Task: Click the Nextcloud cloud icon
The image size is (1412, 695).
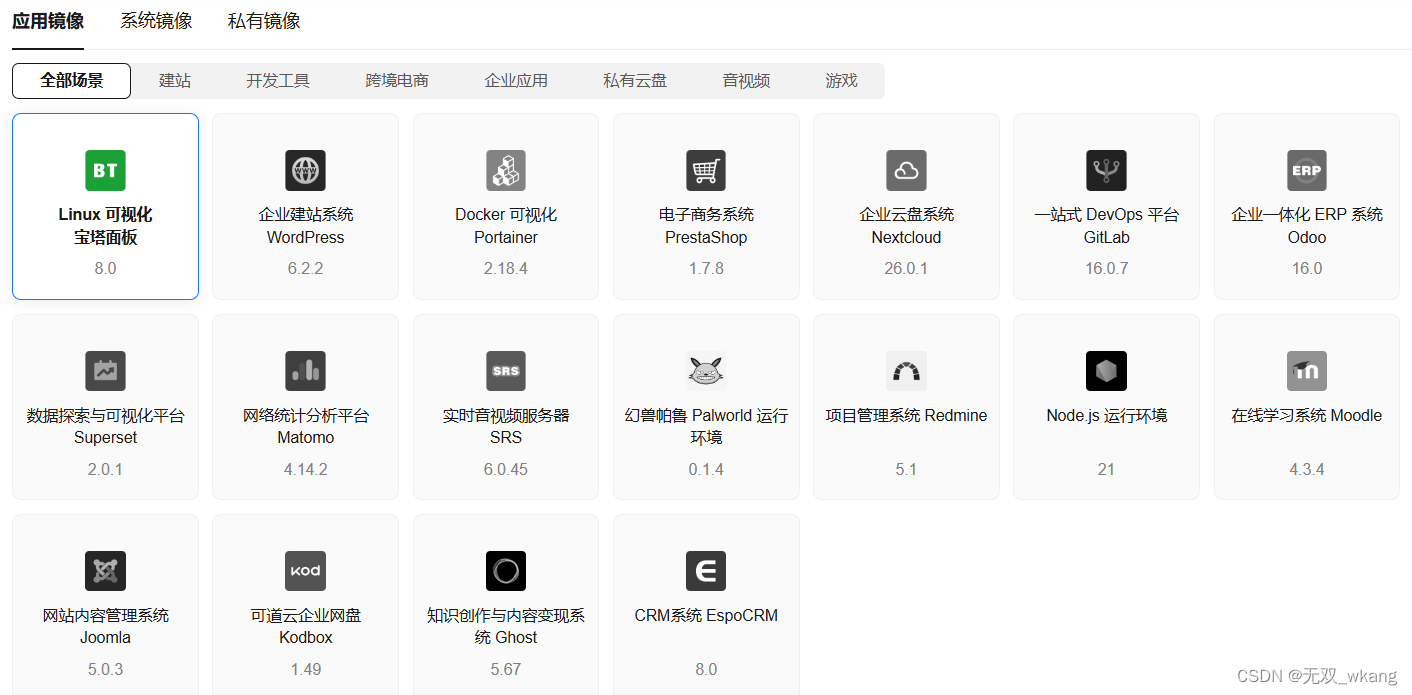Action: tap(906, 171)
